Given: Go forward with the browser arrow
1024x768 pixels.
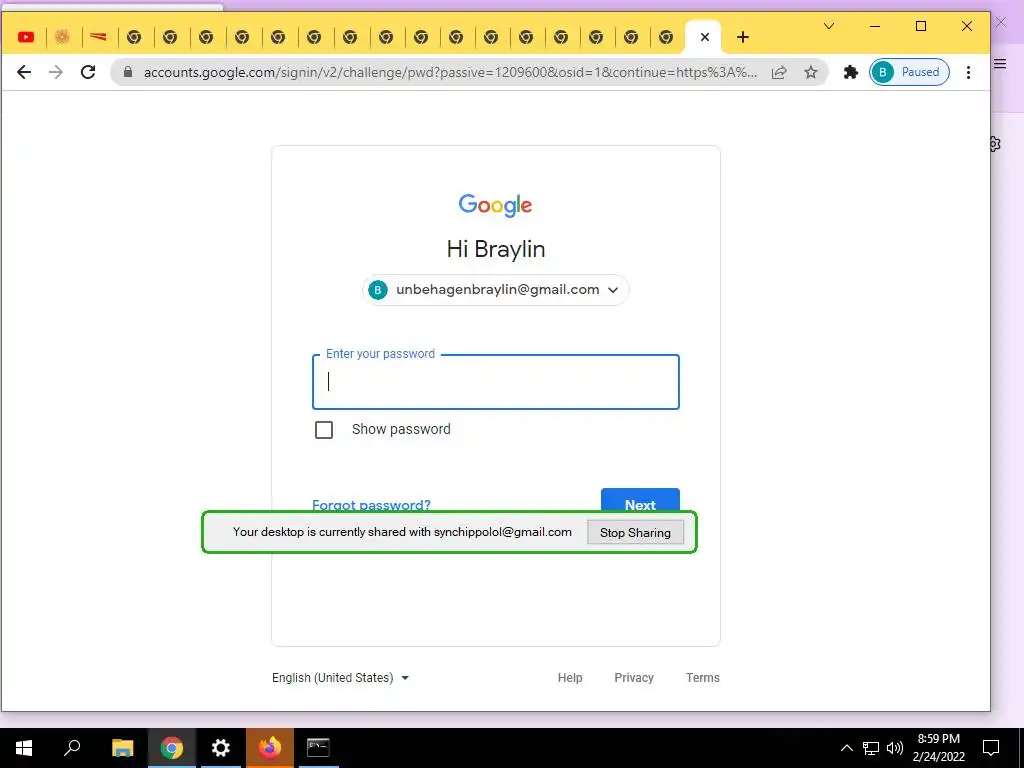Looking at the screenshot, I should [56, 72].
